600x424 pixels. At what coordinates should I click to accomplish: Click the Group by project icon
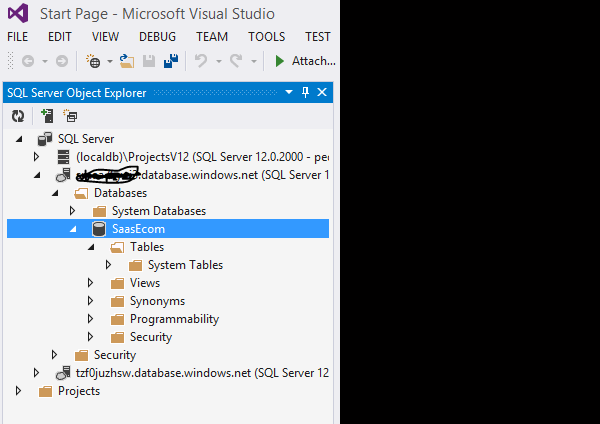71,116
